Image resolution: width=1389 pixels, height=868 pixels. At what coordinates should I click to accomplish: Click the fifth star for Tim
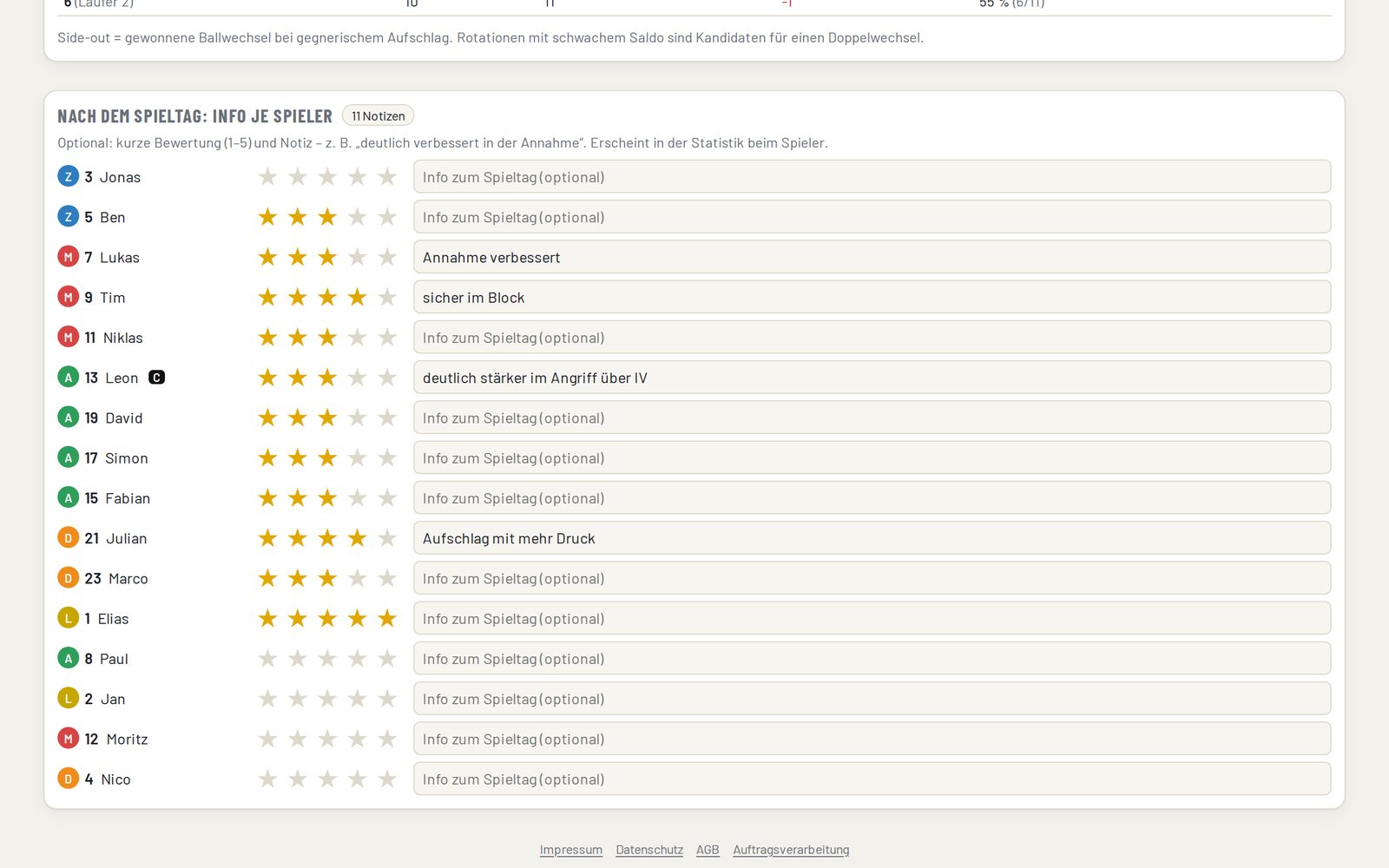point(387,298)
